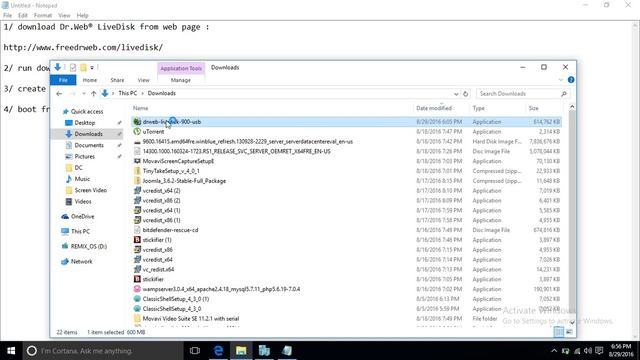Click the Search Downloads field

pos(523,93)
